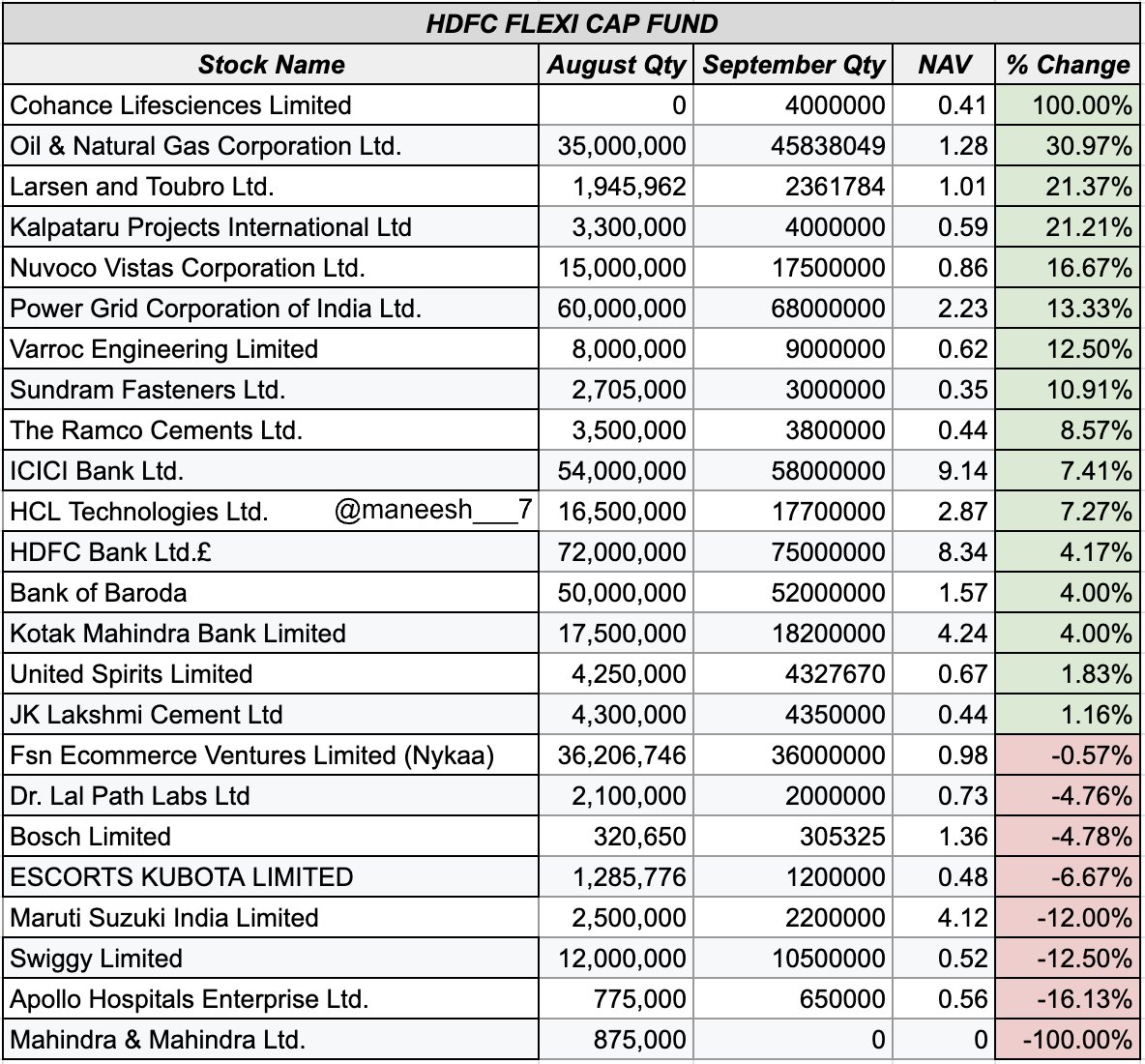Click the 'ICICI Bank Ltd.' cell
The height and width of the screenshot is (1064, 1145).
click(271, 471)
